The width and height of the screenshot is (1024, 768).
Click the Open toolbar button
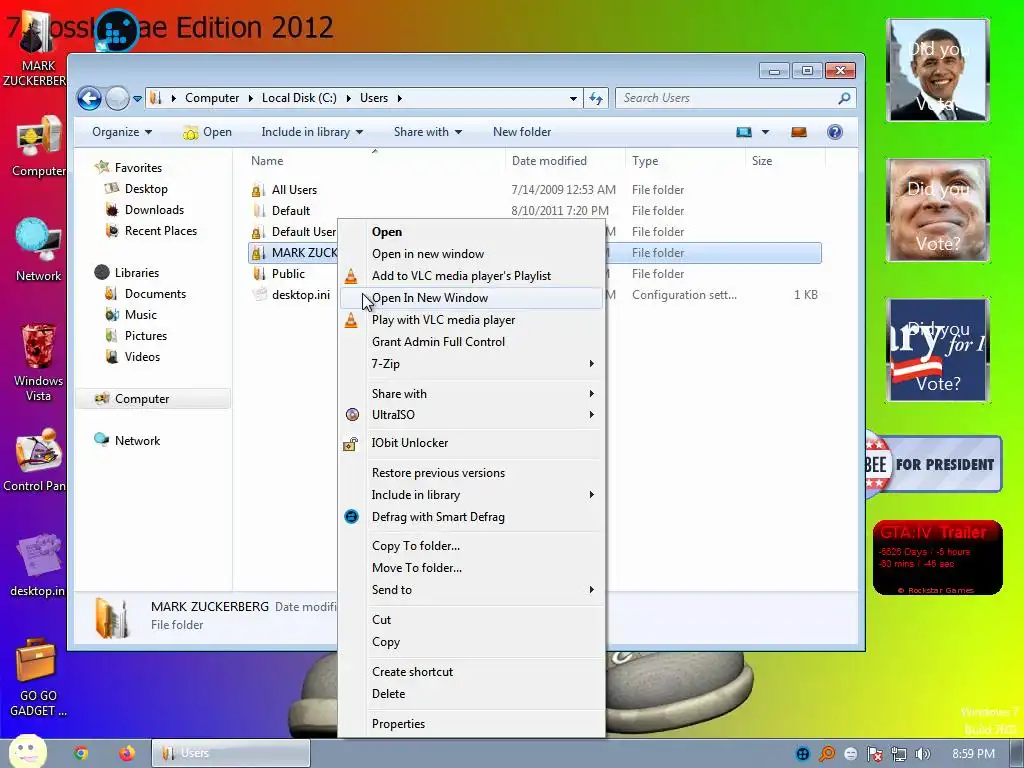point(208,132)
